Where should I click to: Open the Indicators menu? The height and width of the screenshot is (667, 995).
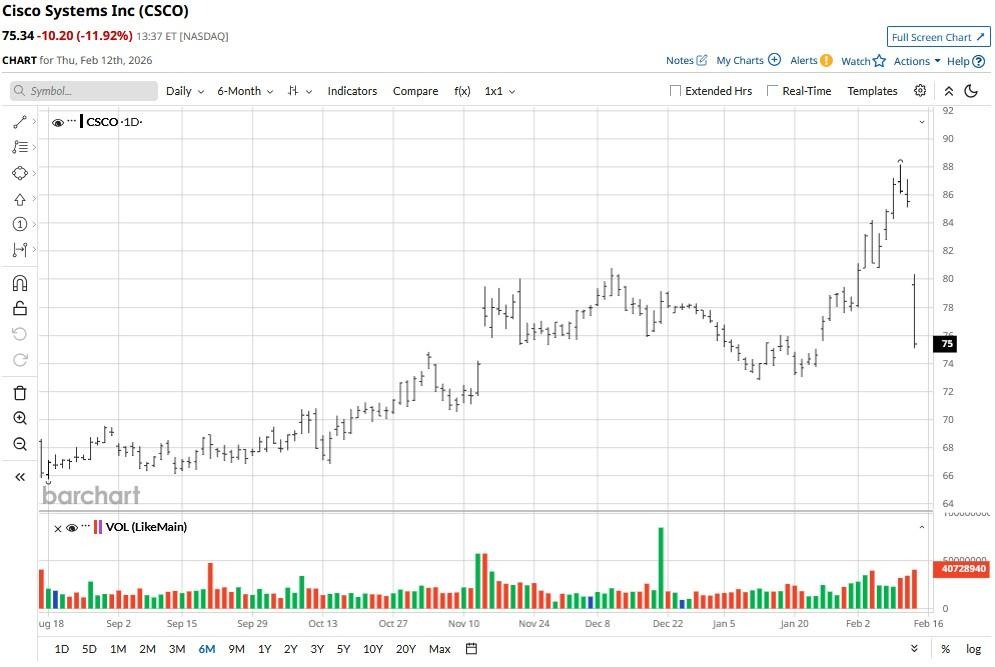pyautogui.click(x=352, y=91)
